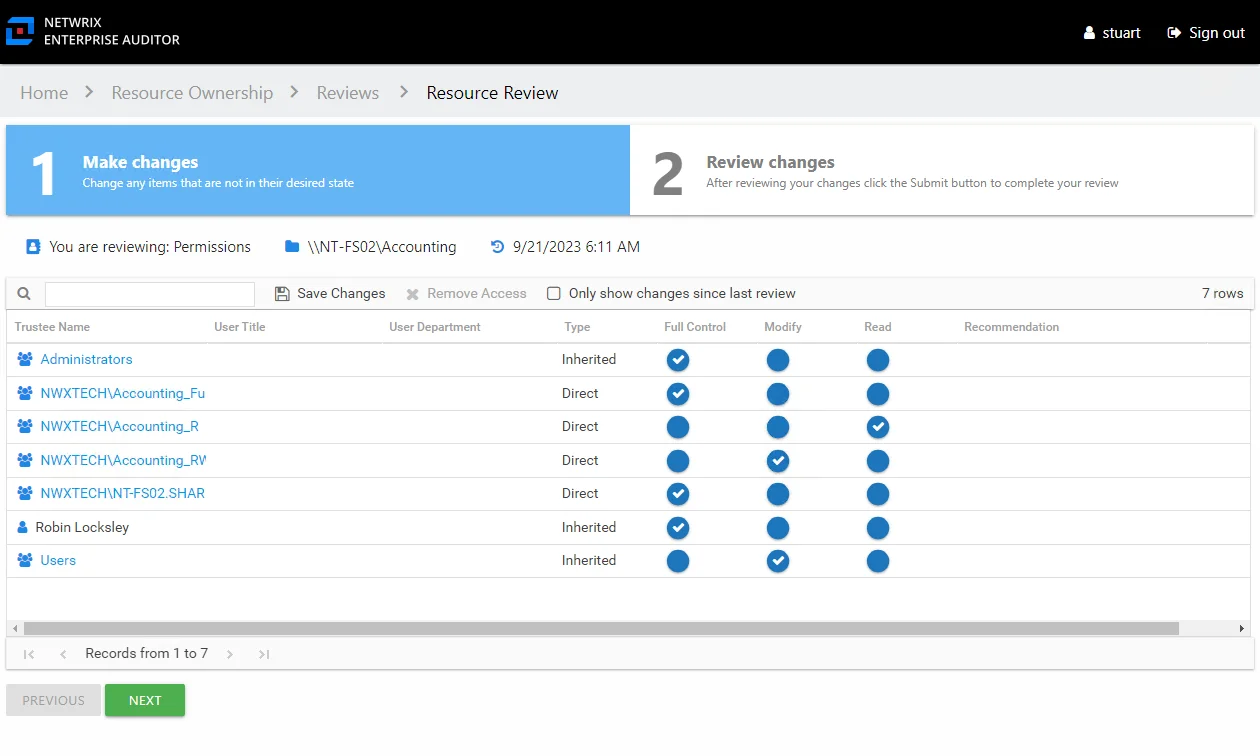
Task: Toggle Read for Users
Action: 878,561
